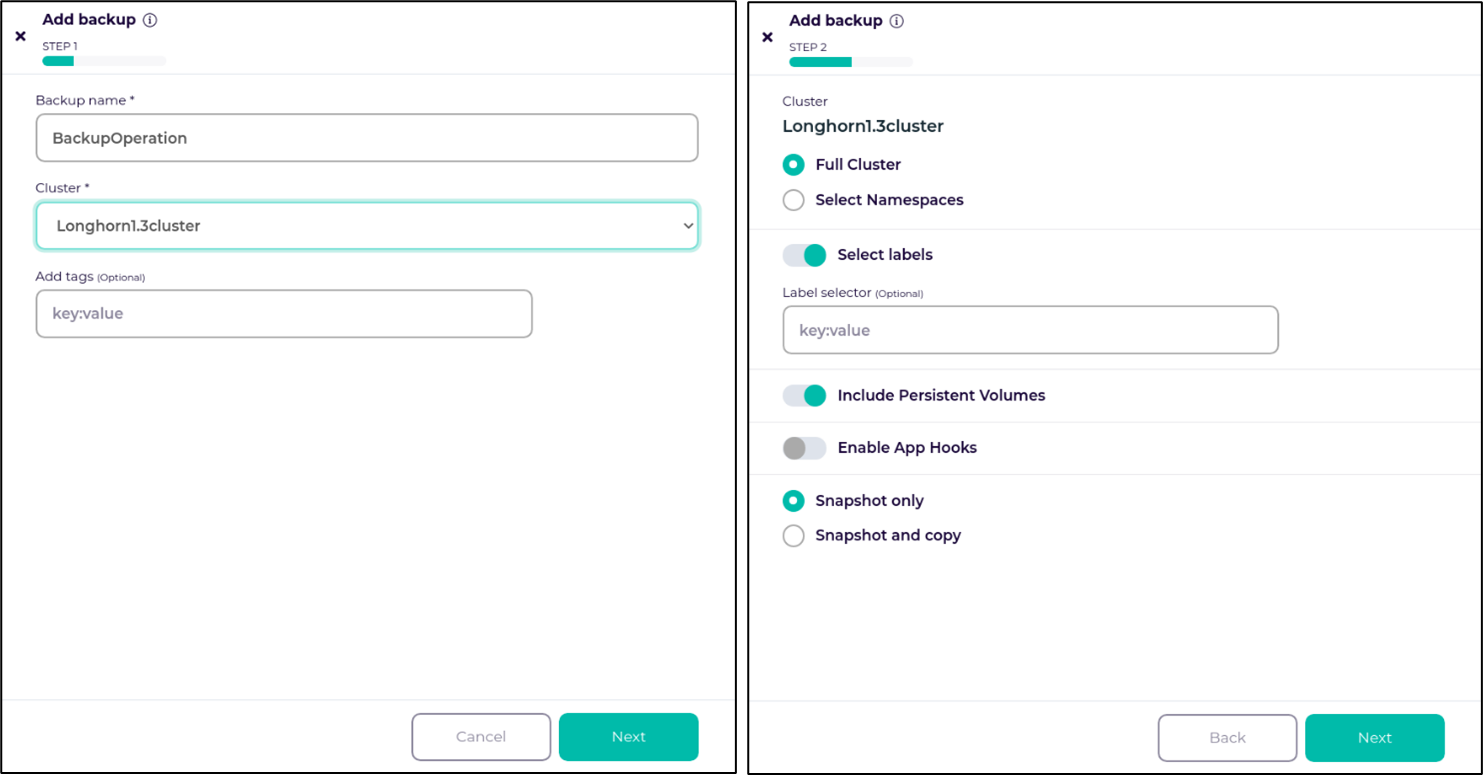Click the Backup name input field
This screenshot has width=1484, height=775.
(367, 138)
